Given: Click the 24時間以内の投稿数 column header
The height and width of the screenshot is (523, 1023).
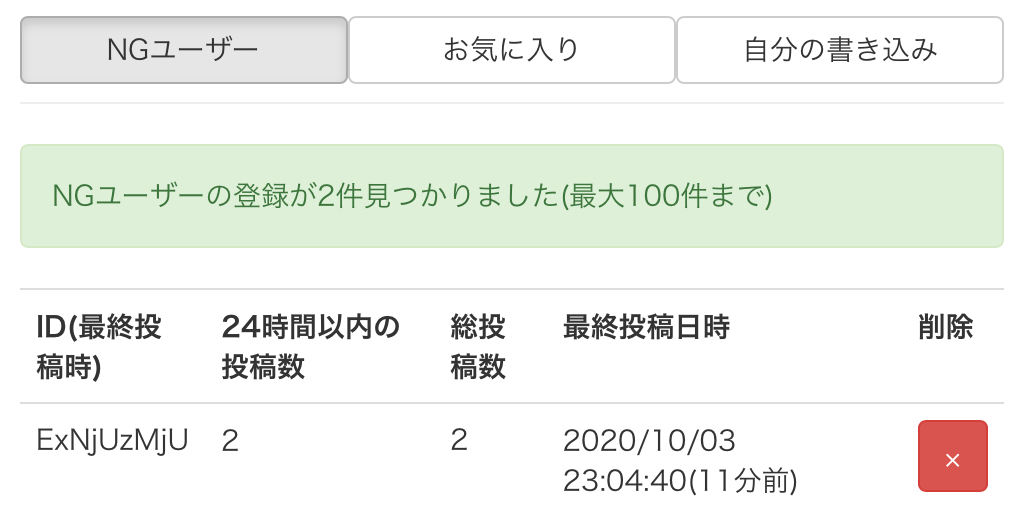Looking at the screenshot, I should pyautogui.click(x=310, y=346).
